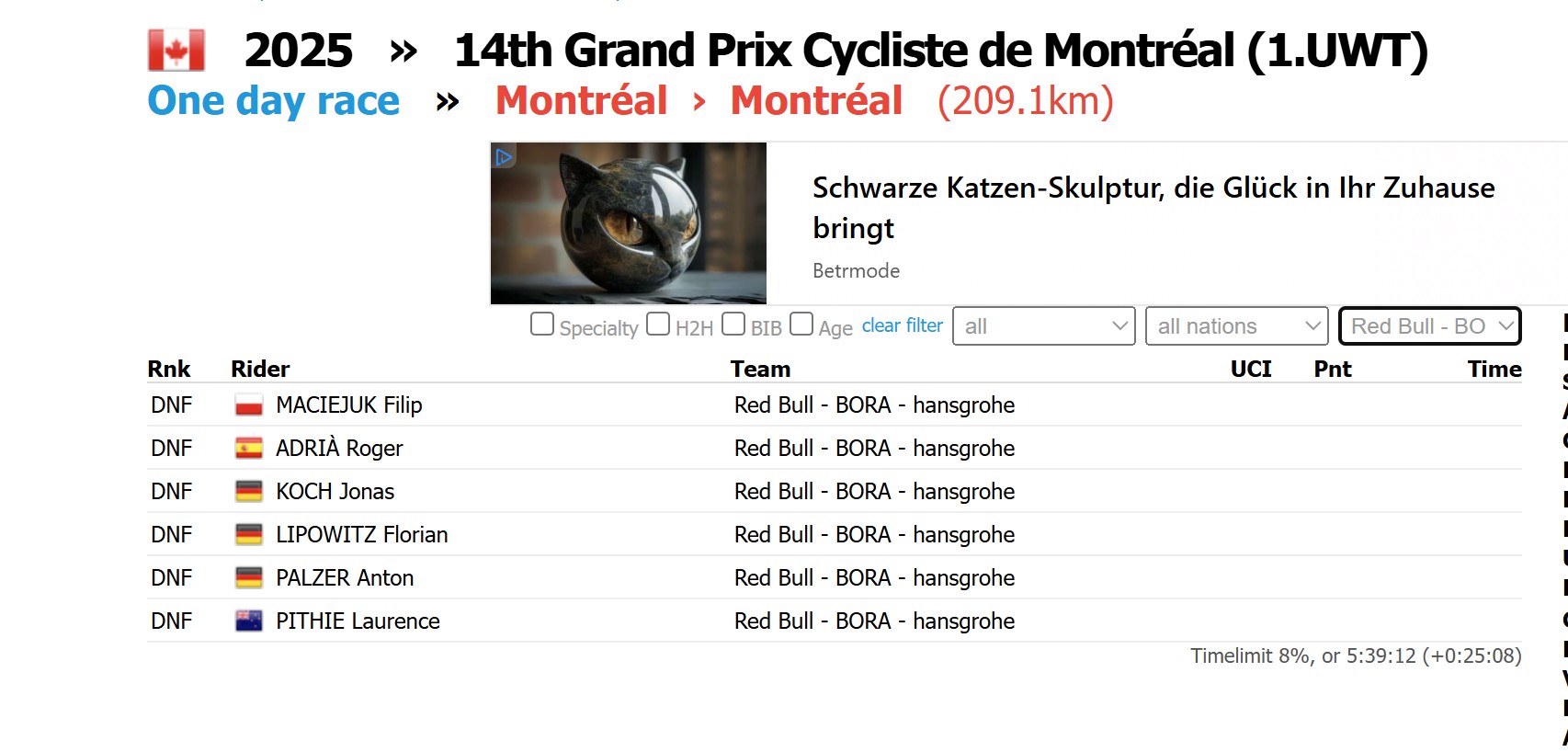Open the 'One day race' link
The width and height of the screenshot is (1568, 752).
pyautogui.click(x=274, y=101)
